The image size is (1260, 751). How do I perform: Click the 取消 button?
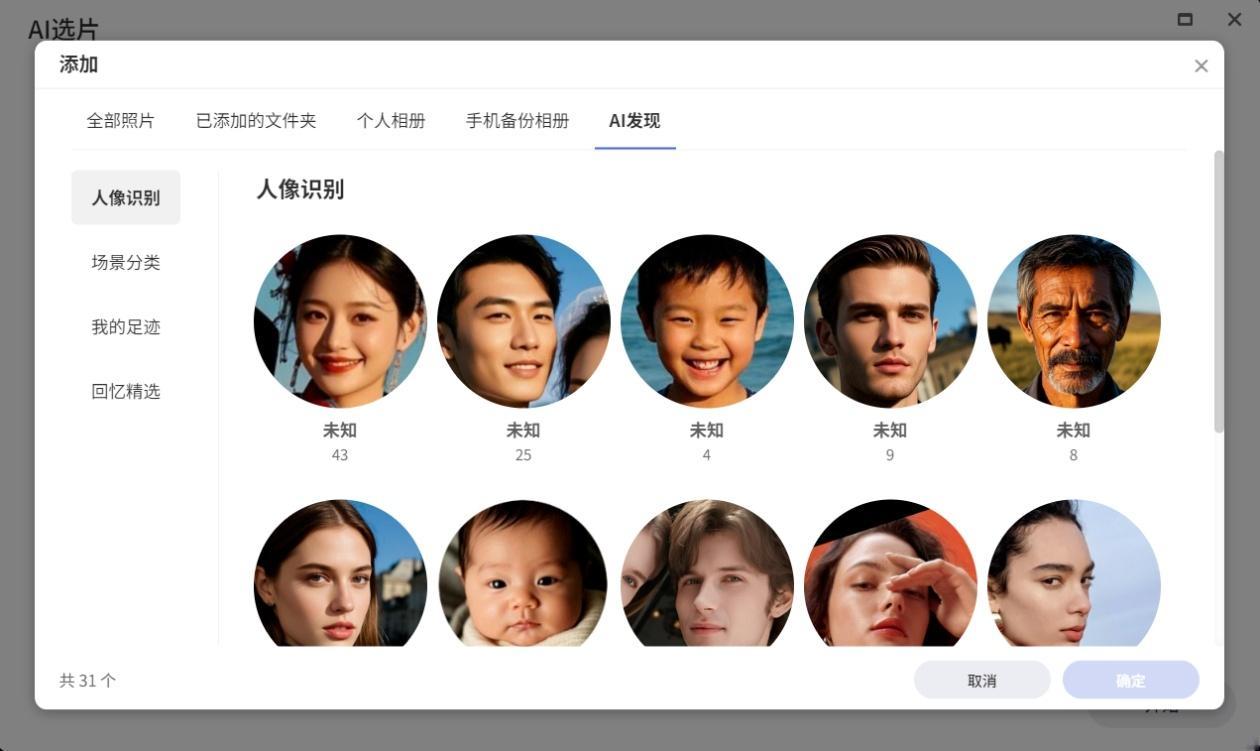coord(982,680)
